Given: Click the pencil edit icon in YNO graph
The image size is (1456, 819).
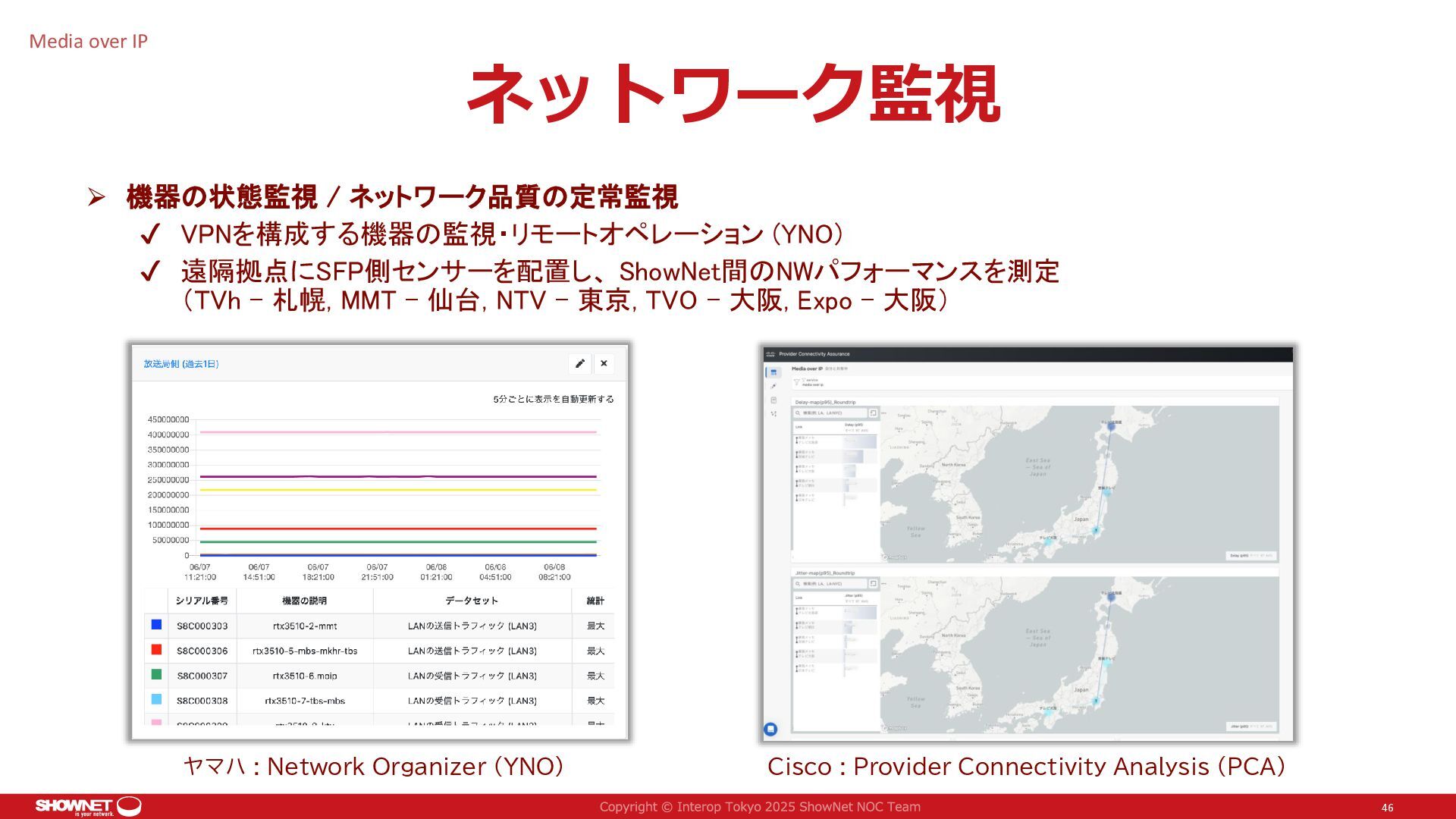Looking at the screenshot, I should [579, 364].
